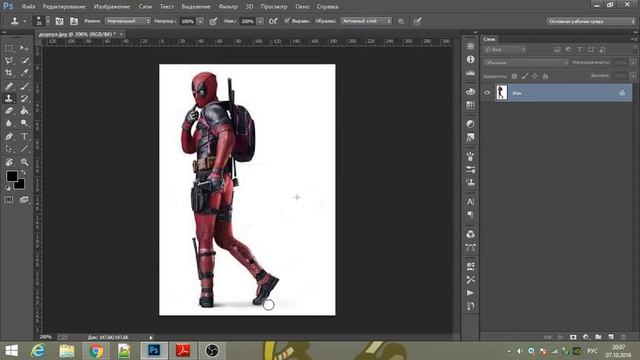Close the open jpg document tab
The height and width of the screenshot is (360, 640).
(x=121, y=34)
